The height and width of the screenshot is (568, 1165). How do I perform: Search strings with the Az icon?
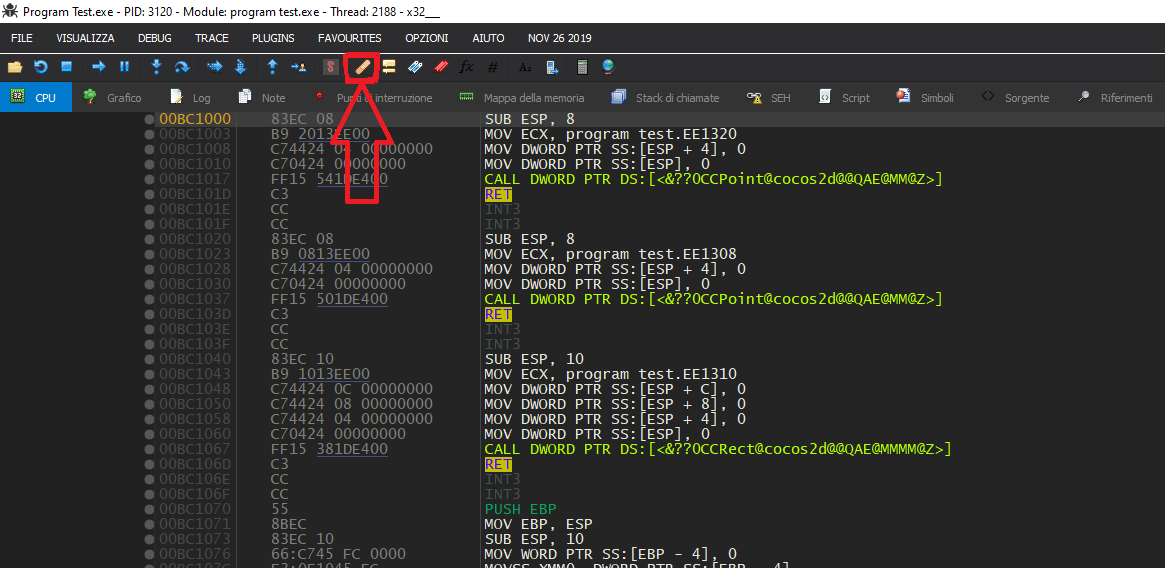tap(525, 67)
